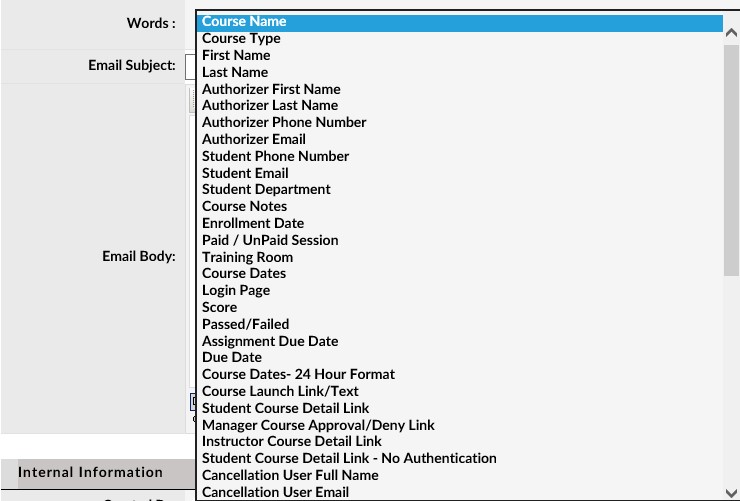Choose Login Page entry
Screen dimensions: 740x501
coord(459,291)
